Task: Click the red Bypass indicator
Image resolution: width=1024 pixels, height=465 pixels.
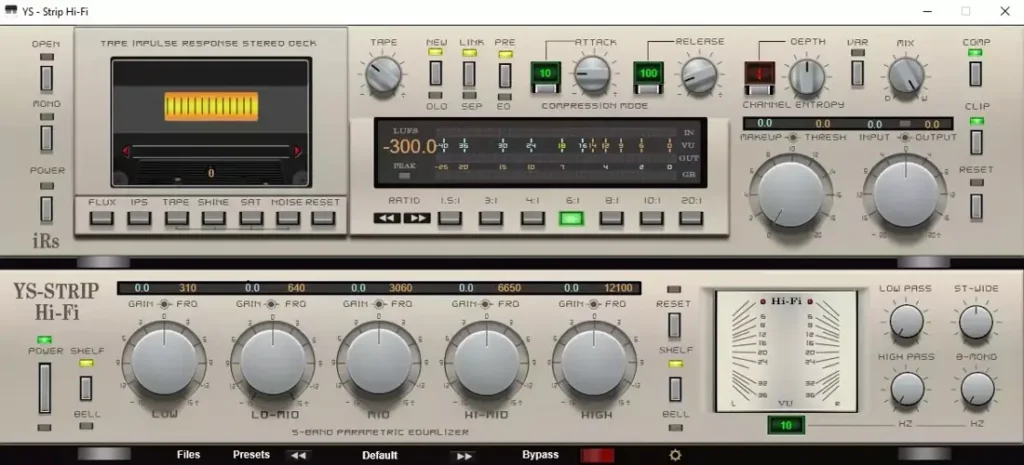Action: [x=597, y=455]
